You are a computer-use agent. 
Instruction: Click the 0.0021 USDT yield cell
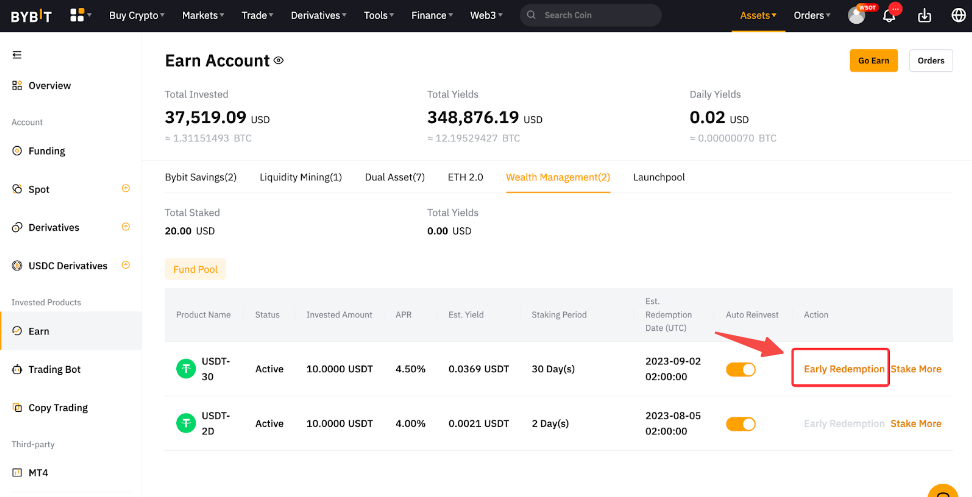pos(479,423)
